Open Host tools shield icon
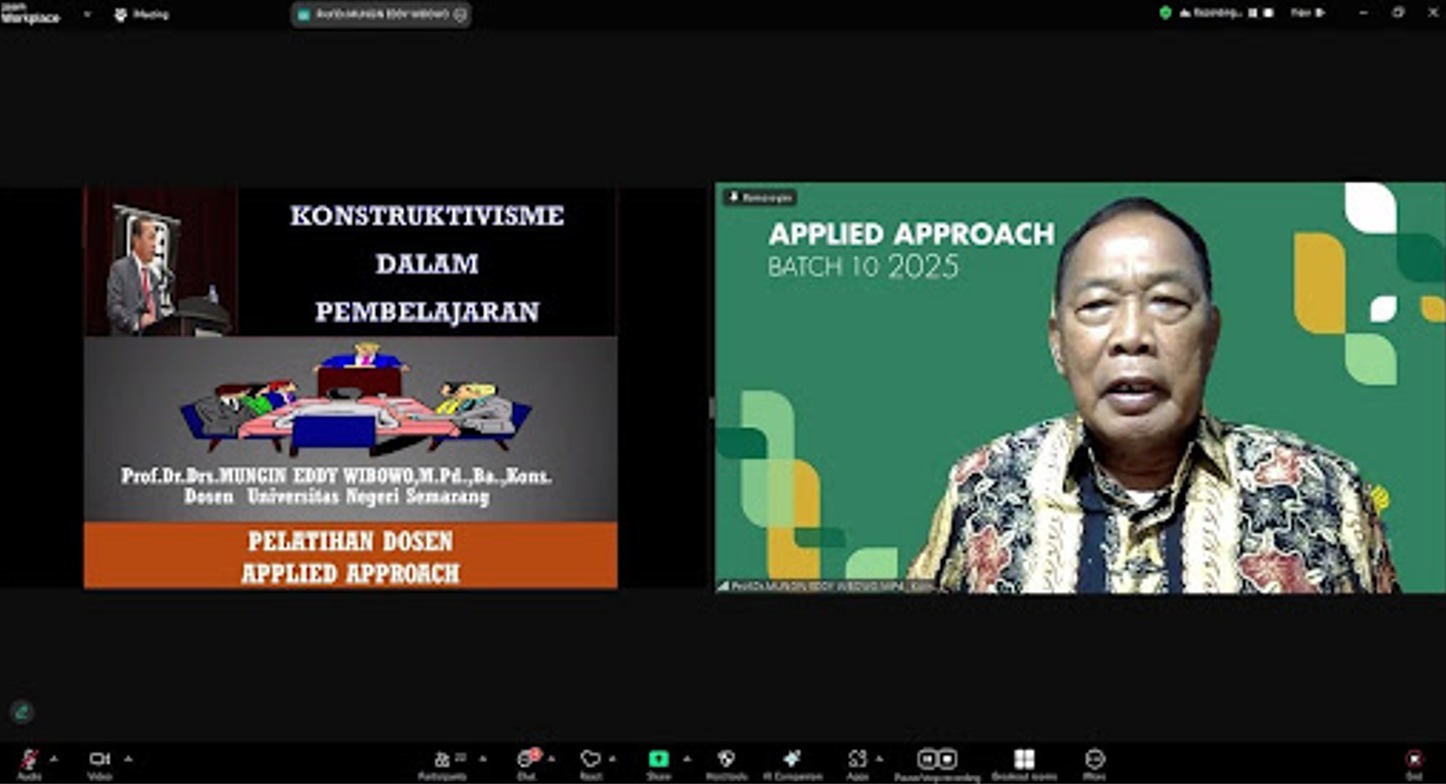The width and height of the screenshot is (1446, 784). click(726, 762)
